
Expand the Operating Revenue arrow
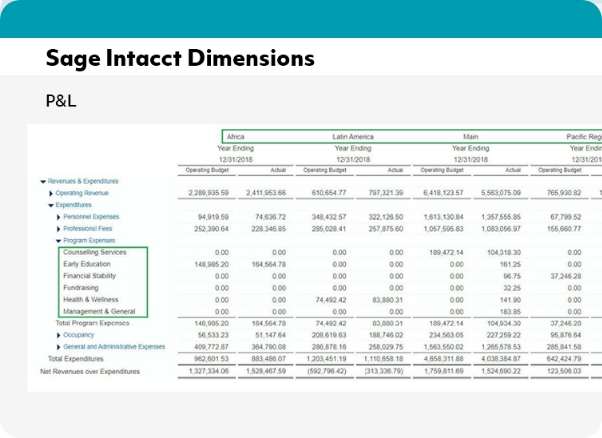[x=51, y=193]
